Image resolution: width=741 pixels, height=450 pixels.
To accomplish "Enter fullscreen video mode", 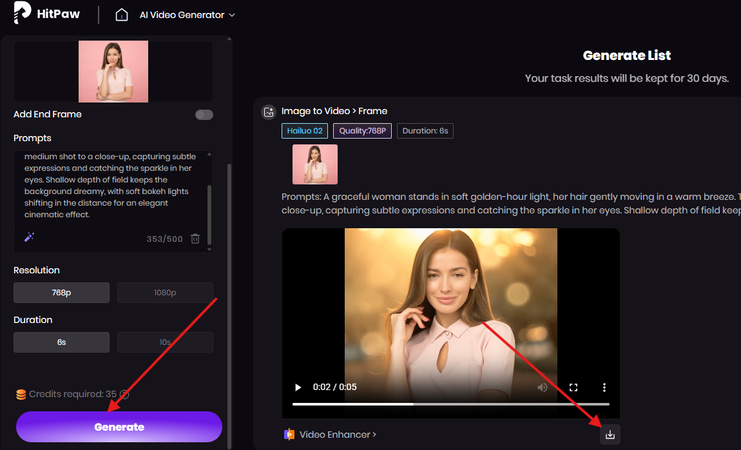I will point(574,387).
